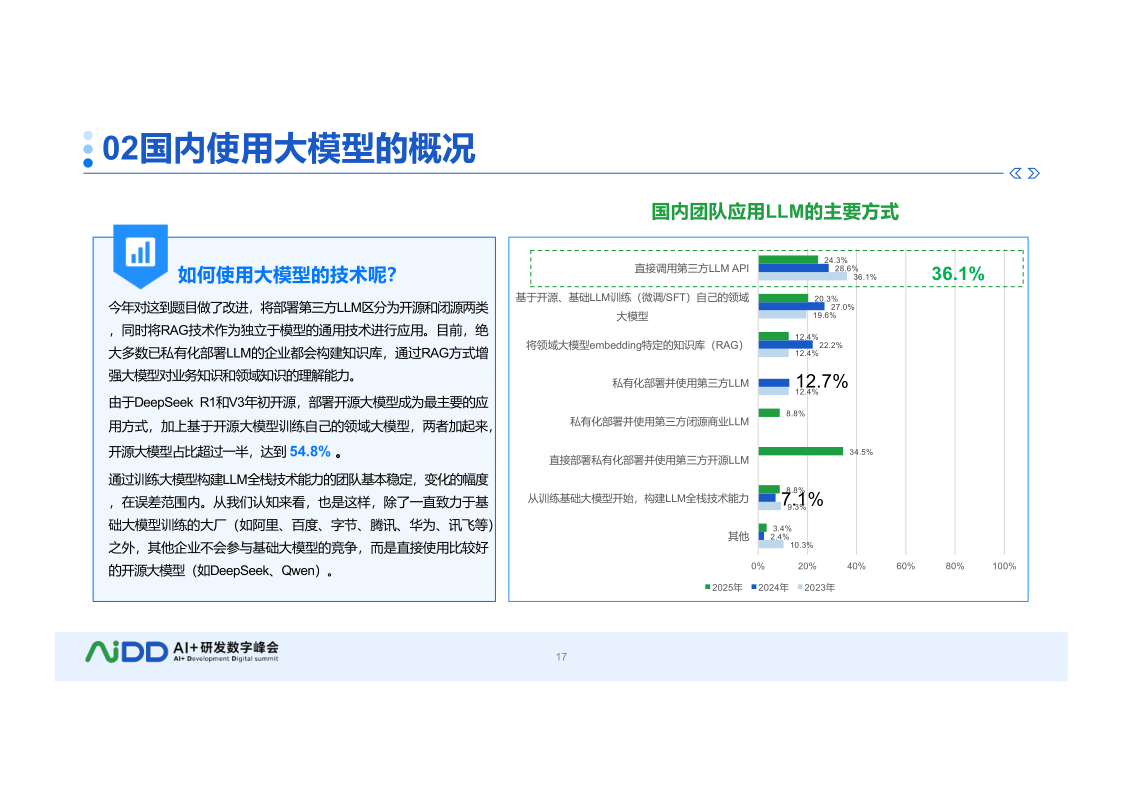Screen dimensions: 1123x794
Task: Click the dark blue 22.2% bar for RAG
Action: [x=786, y=344]
